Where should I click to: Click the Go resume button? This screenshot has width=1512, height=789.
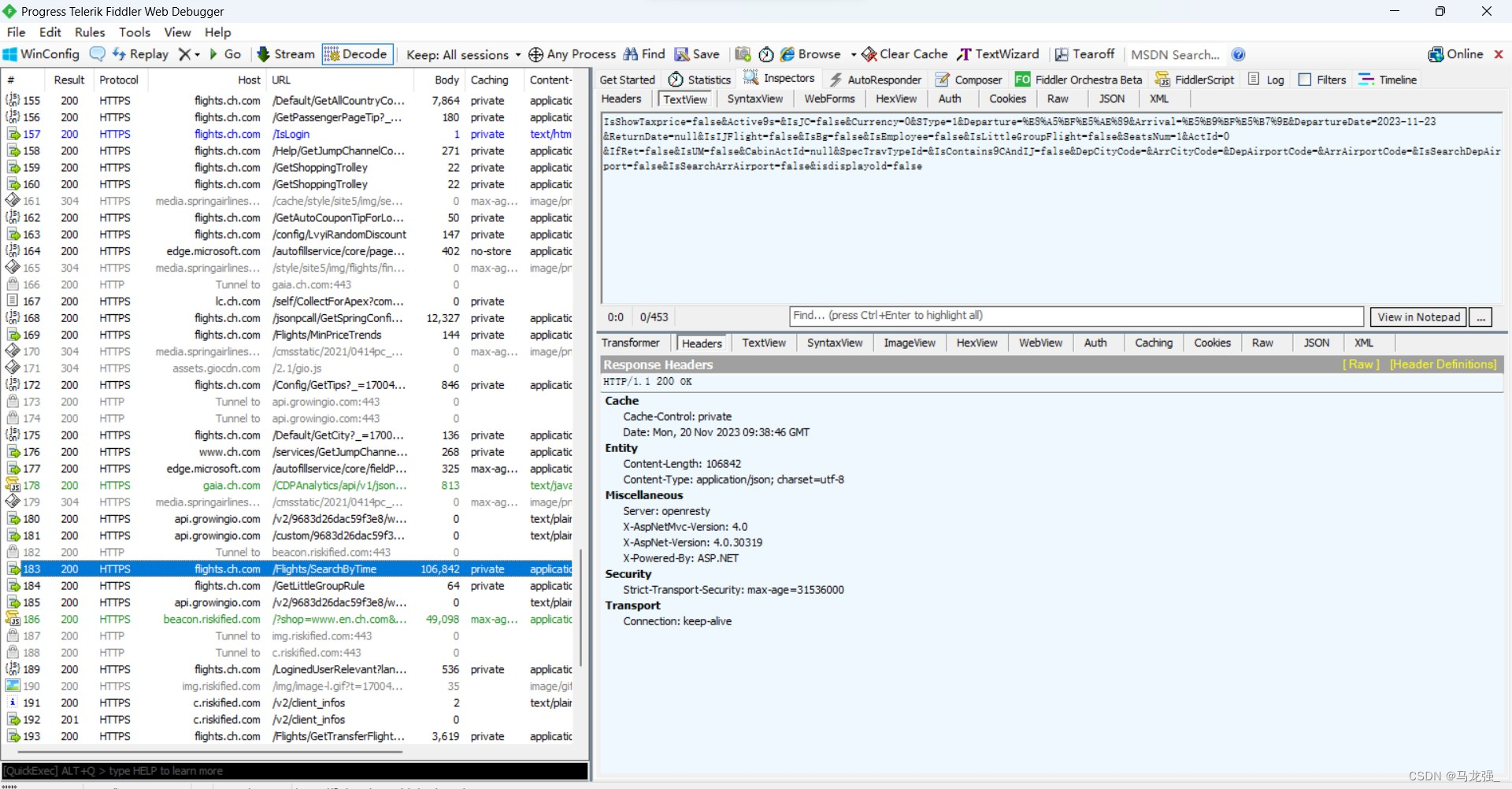point(224,54)
